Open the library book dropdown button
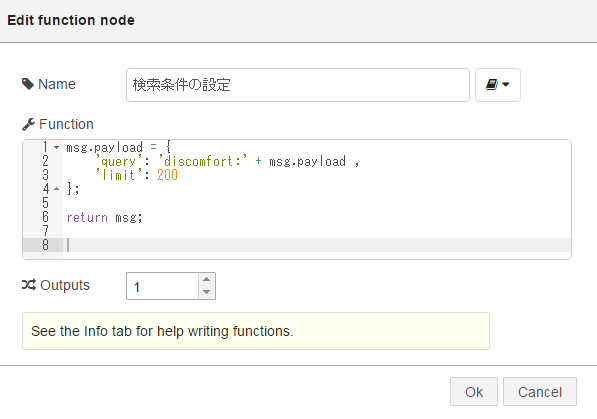Image resolution: width=597 pixels, height=419 pixels. coord(498,85)
